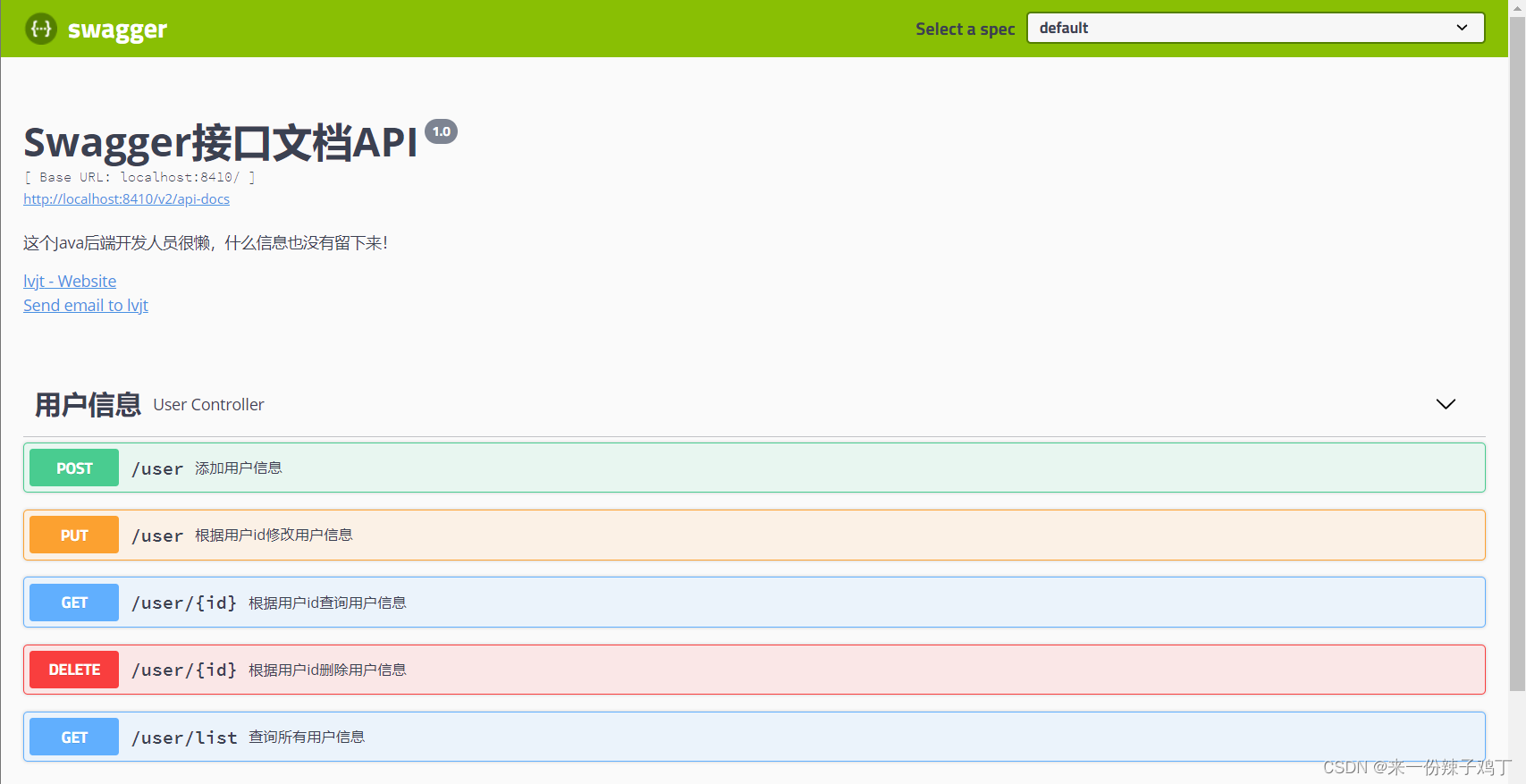Viewport: 1526px width, 784px height.
Task: Open the lvjt - Website link
Action: coord(70,281)
